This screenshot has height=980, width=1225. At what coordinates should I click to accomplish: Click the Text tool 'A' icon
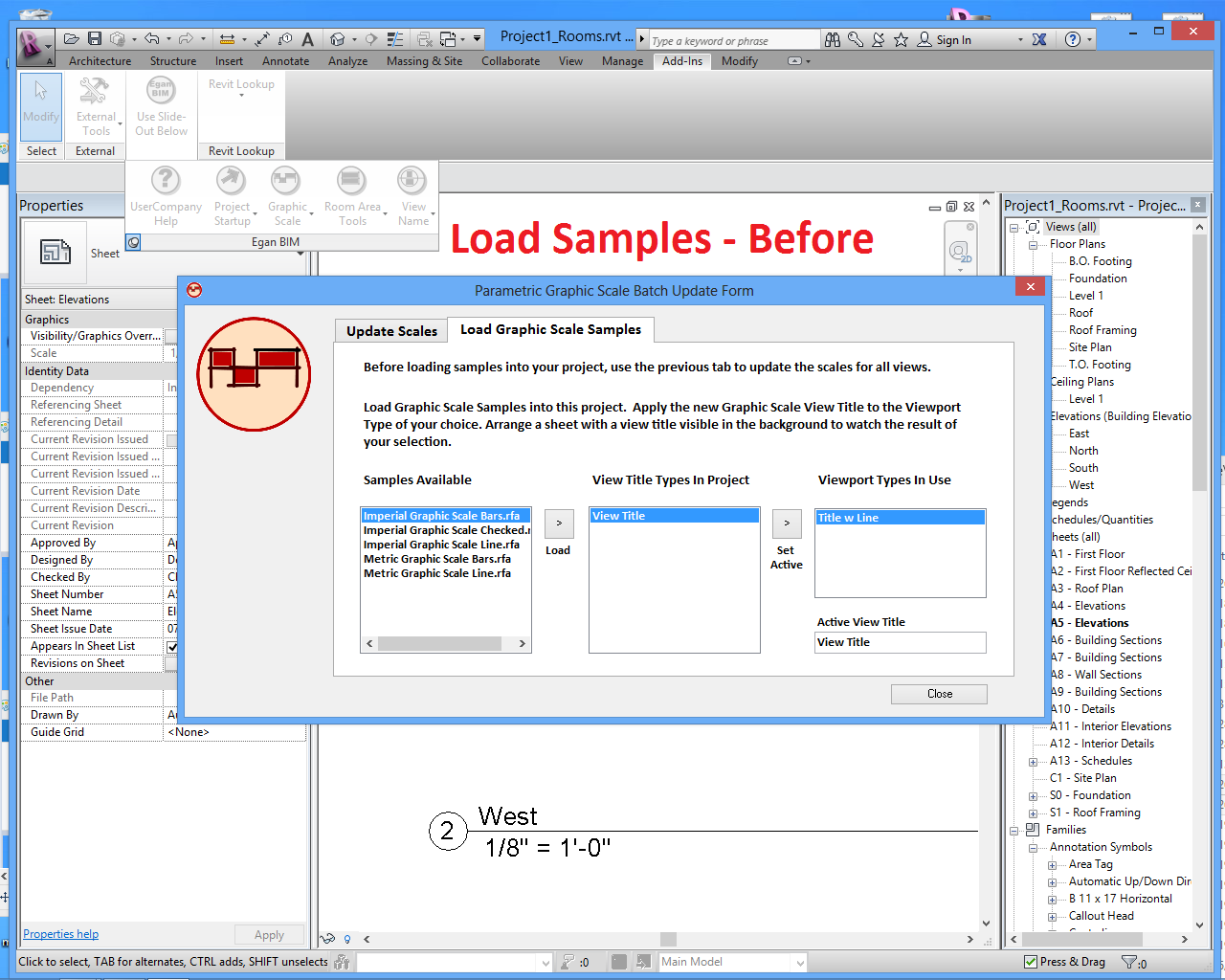[x=307, y=39]
